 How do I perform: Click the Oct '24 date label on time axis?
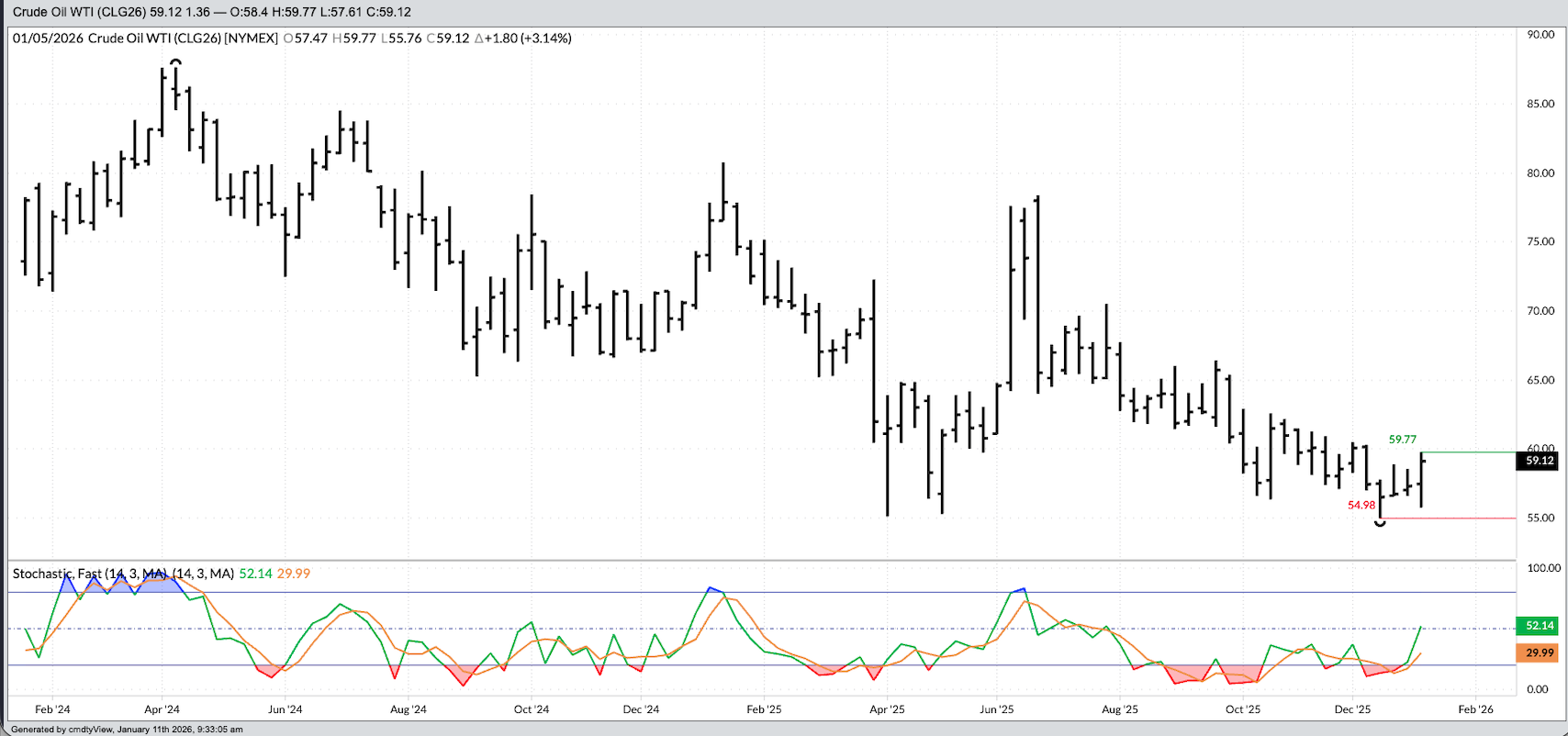[532, 709]
